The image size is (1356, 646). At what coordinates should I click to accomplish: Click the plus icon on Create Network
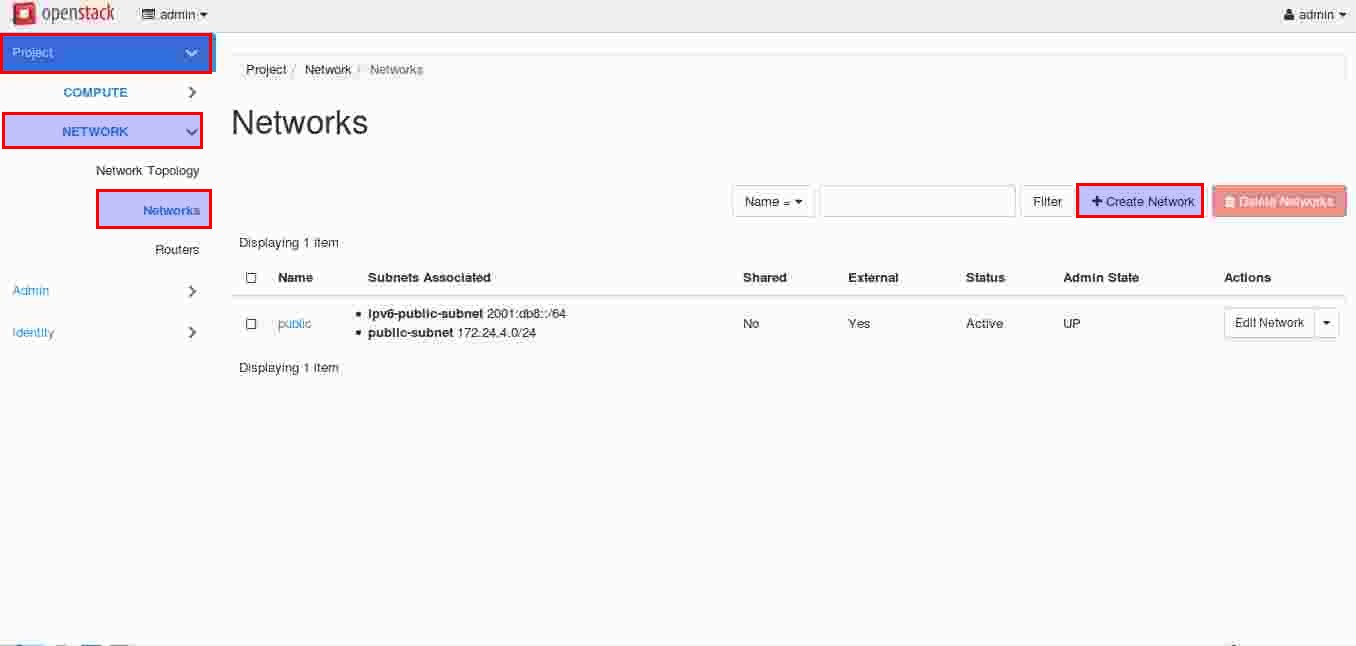[1097, 201]
